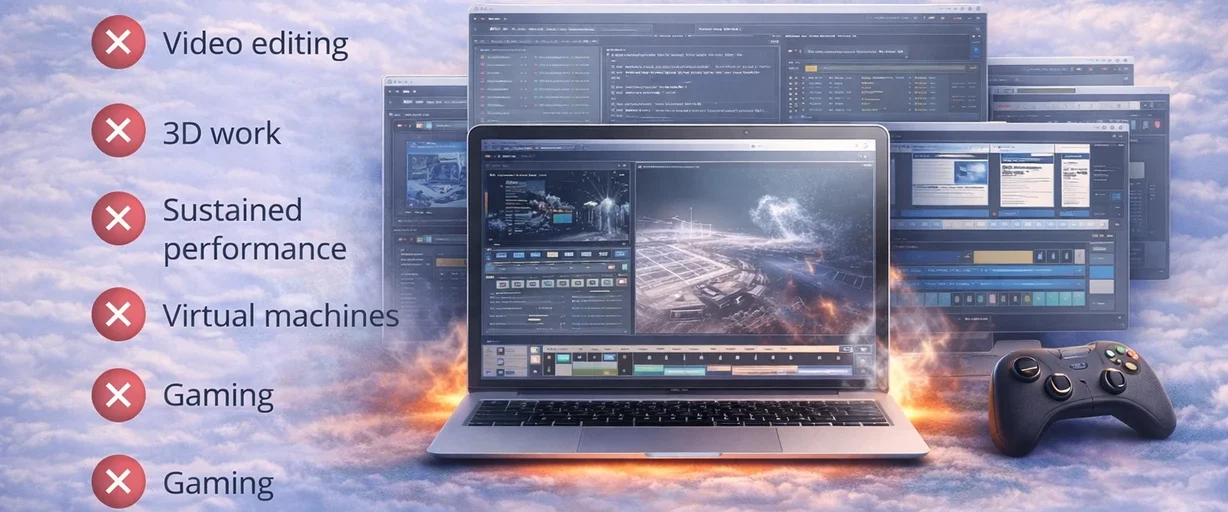Click the space scene preview on laptop screen

click(x=754, y=248)
